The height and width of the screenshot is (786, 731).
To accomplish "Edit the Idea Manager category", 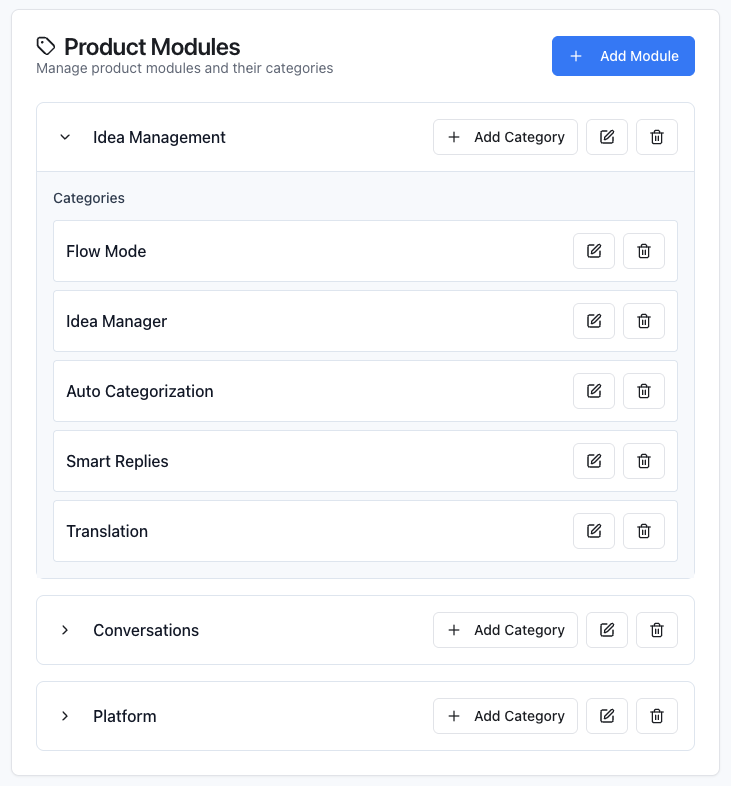I will point(594,321).
